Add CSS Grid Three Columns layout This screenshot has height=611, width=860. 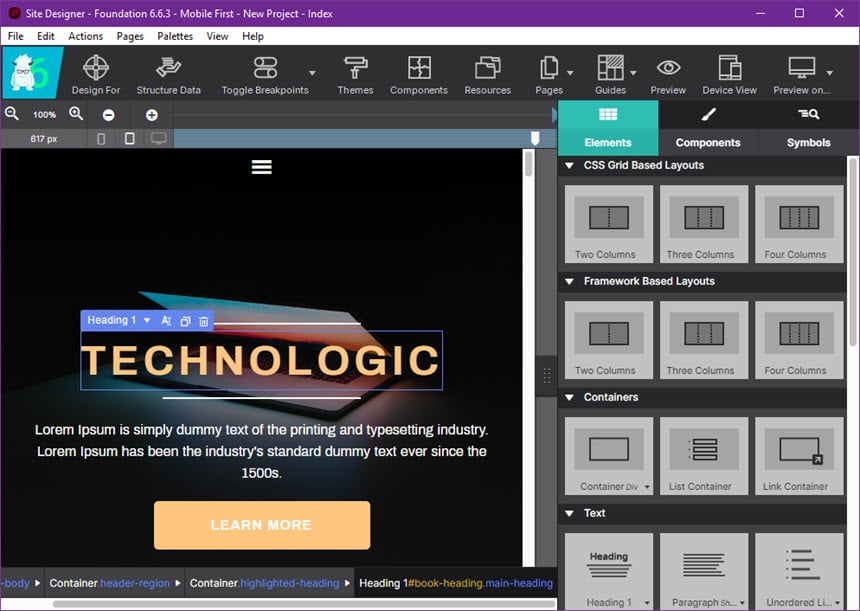point(704,224)
